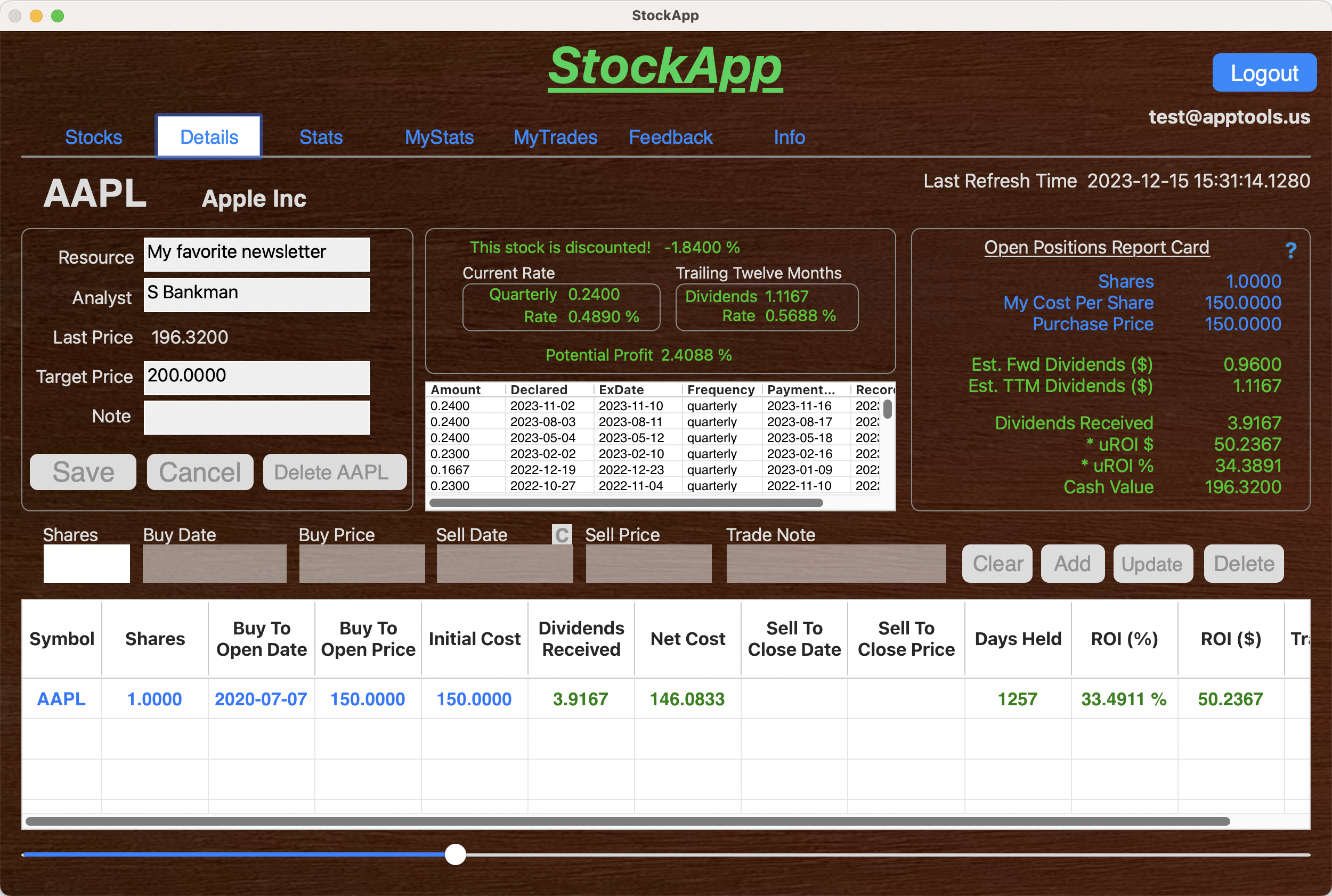1332x896 pixels.
Task: Click the Cash Value 196.3200 figure
Action: click(1242, 487)
